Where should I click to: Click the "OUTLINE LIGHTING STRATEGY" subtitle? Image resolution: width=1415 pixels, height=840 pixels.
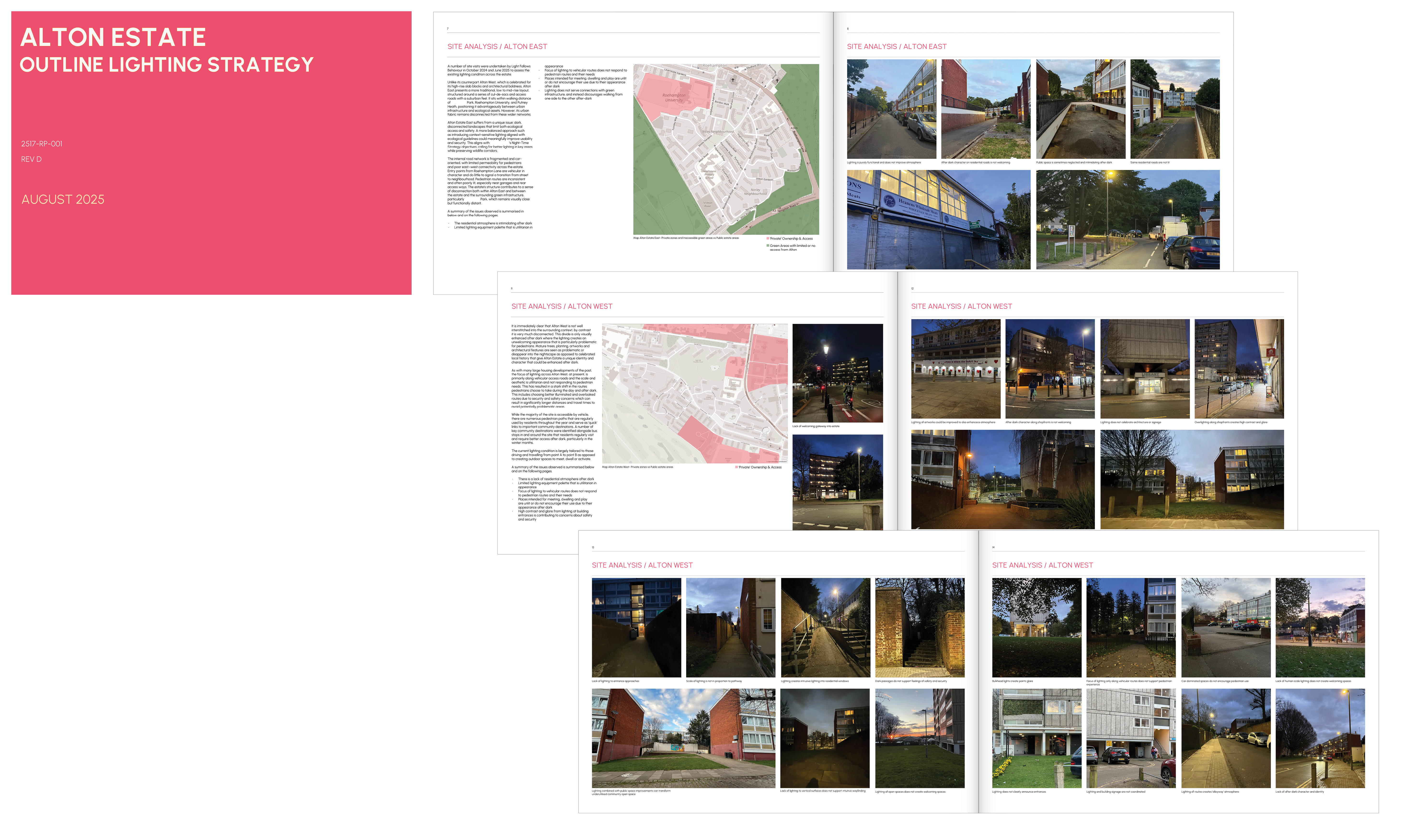pos(167,64)
